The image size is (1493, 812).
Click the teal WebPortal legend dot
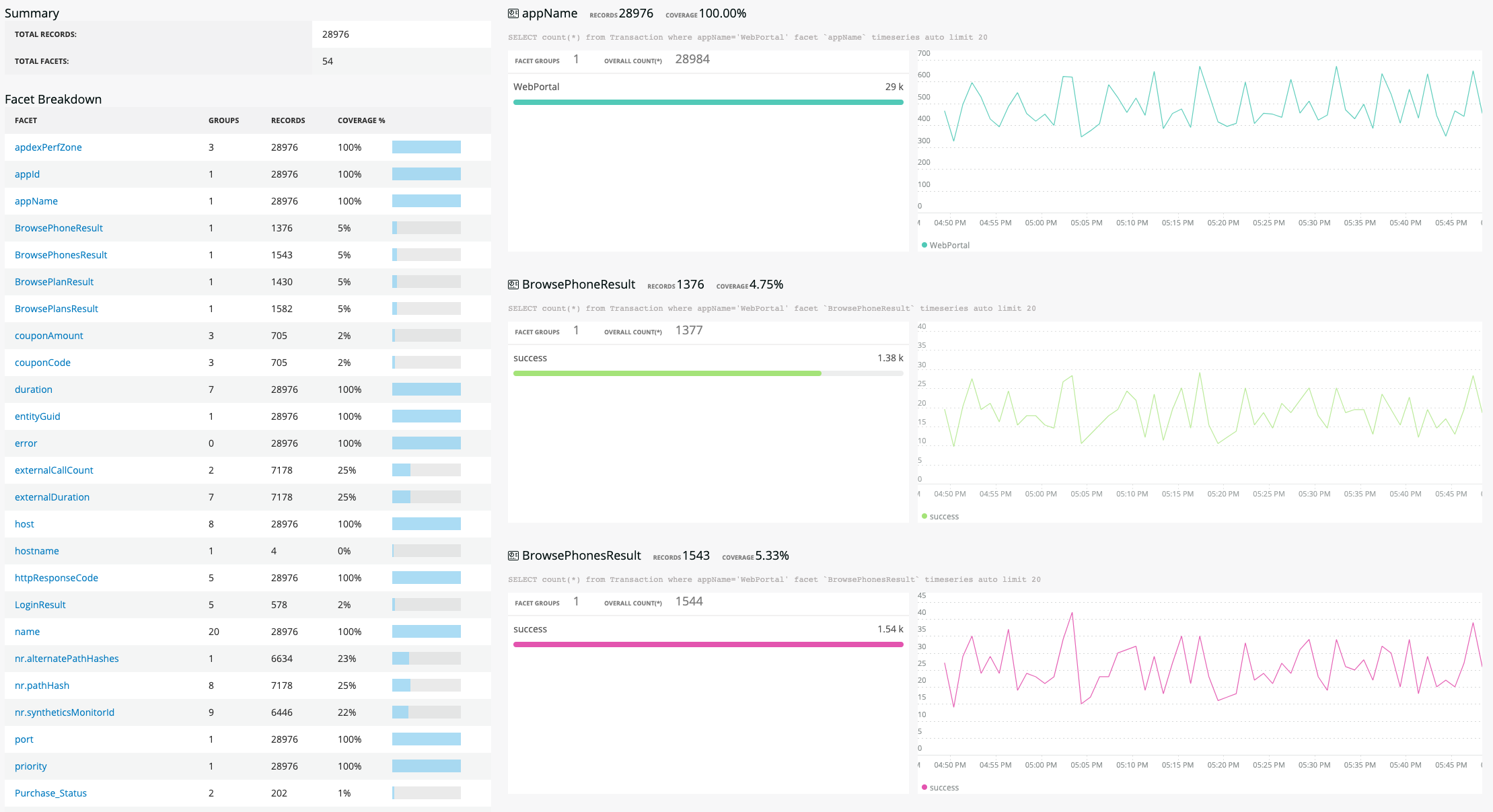924,245
